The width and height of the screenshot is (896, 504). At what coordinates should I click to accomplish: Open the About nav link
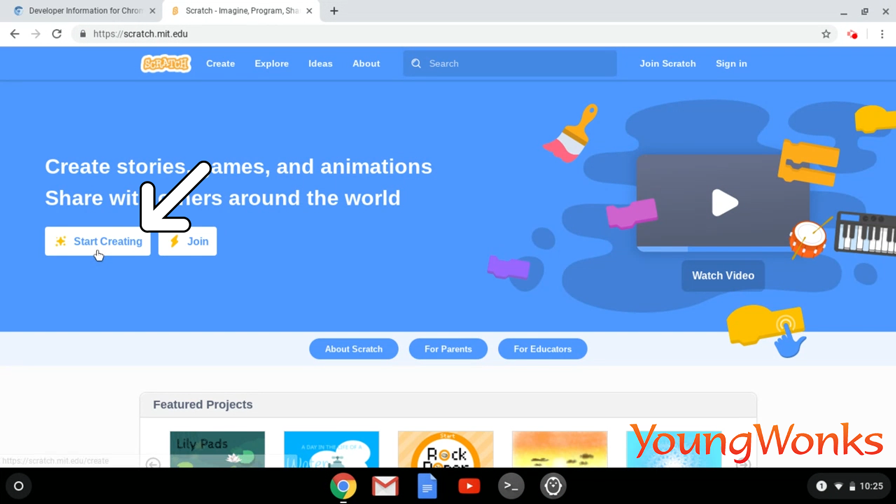(x=366, y=63)
